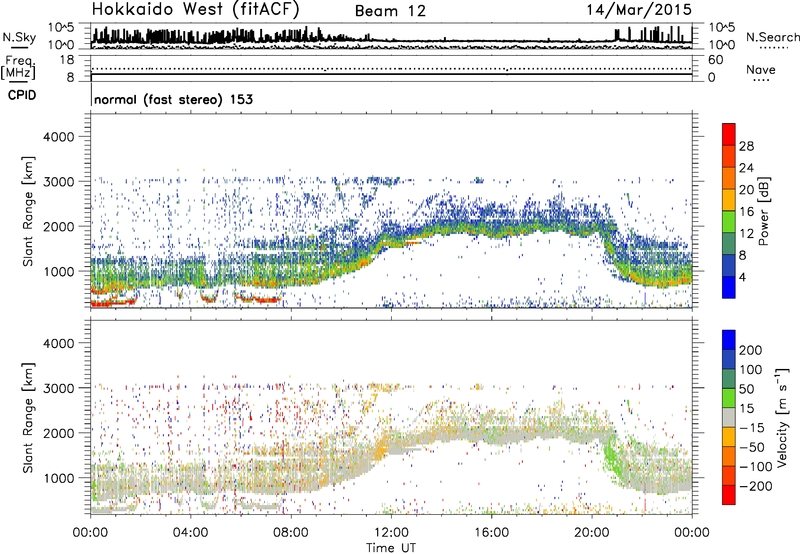
Task: Click the '4000' range tick in power panel
Action: pos(59,137)
